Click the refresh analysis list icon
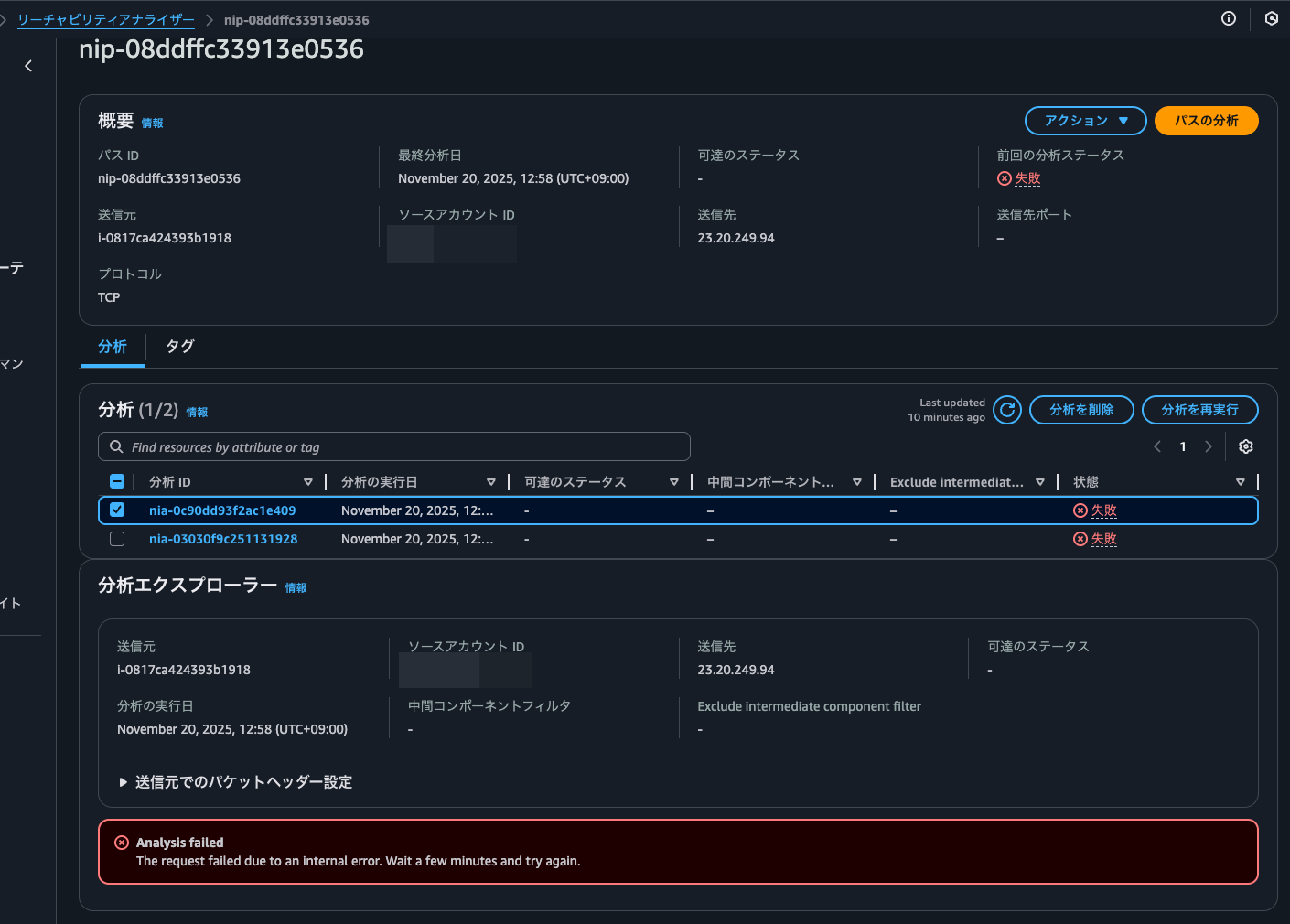 (x=1006, y=410)
